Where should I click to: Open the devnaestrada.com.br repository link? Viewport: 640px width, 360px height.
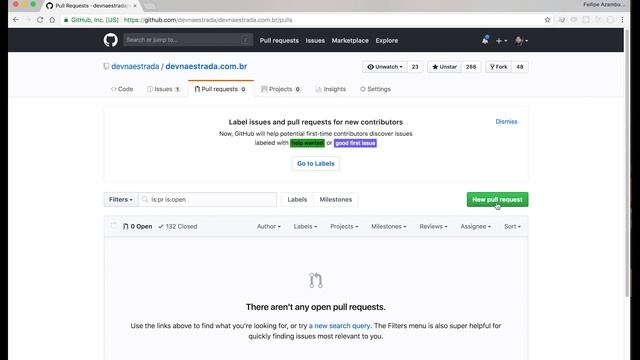coord(206,67)
